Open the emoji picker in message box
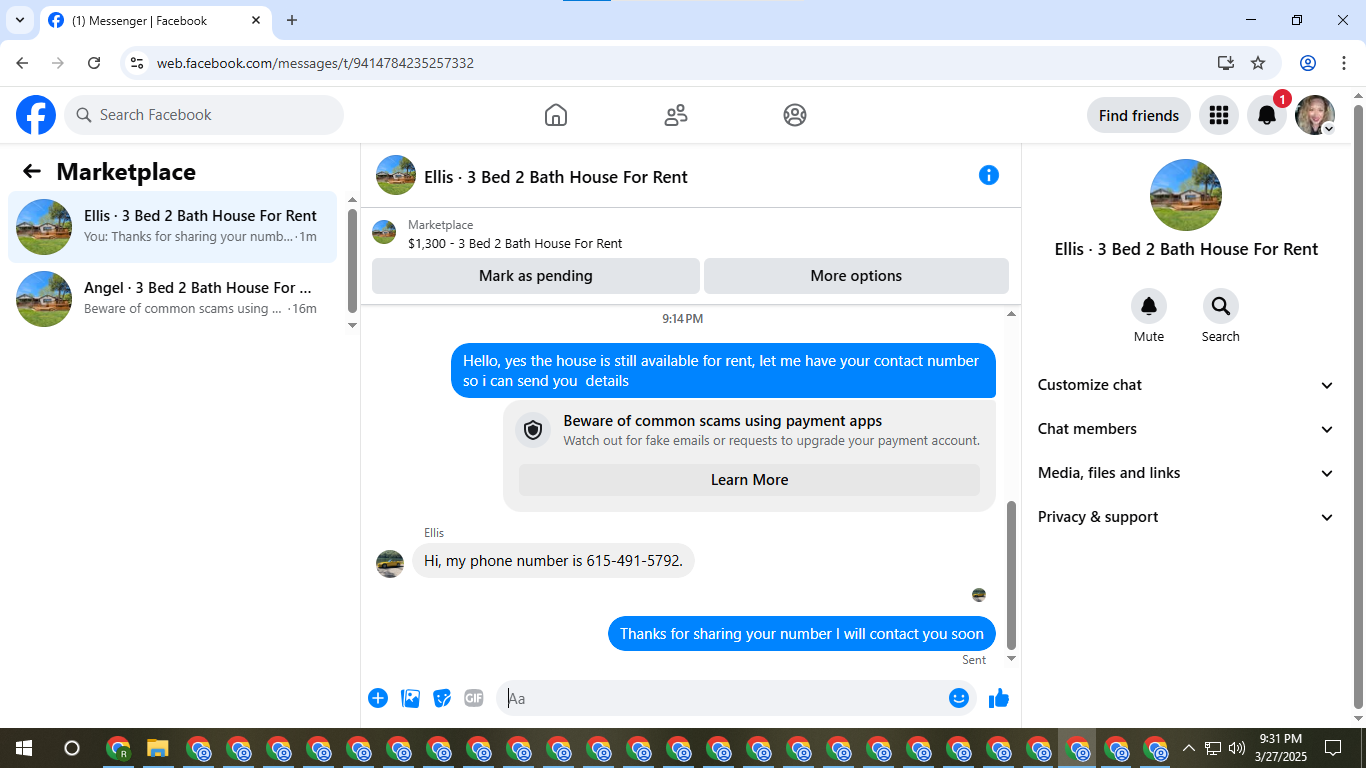 point(959,698)
